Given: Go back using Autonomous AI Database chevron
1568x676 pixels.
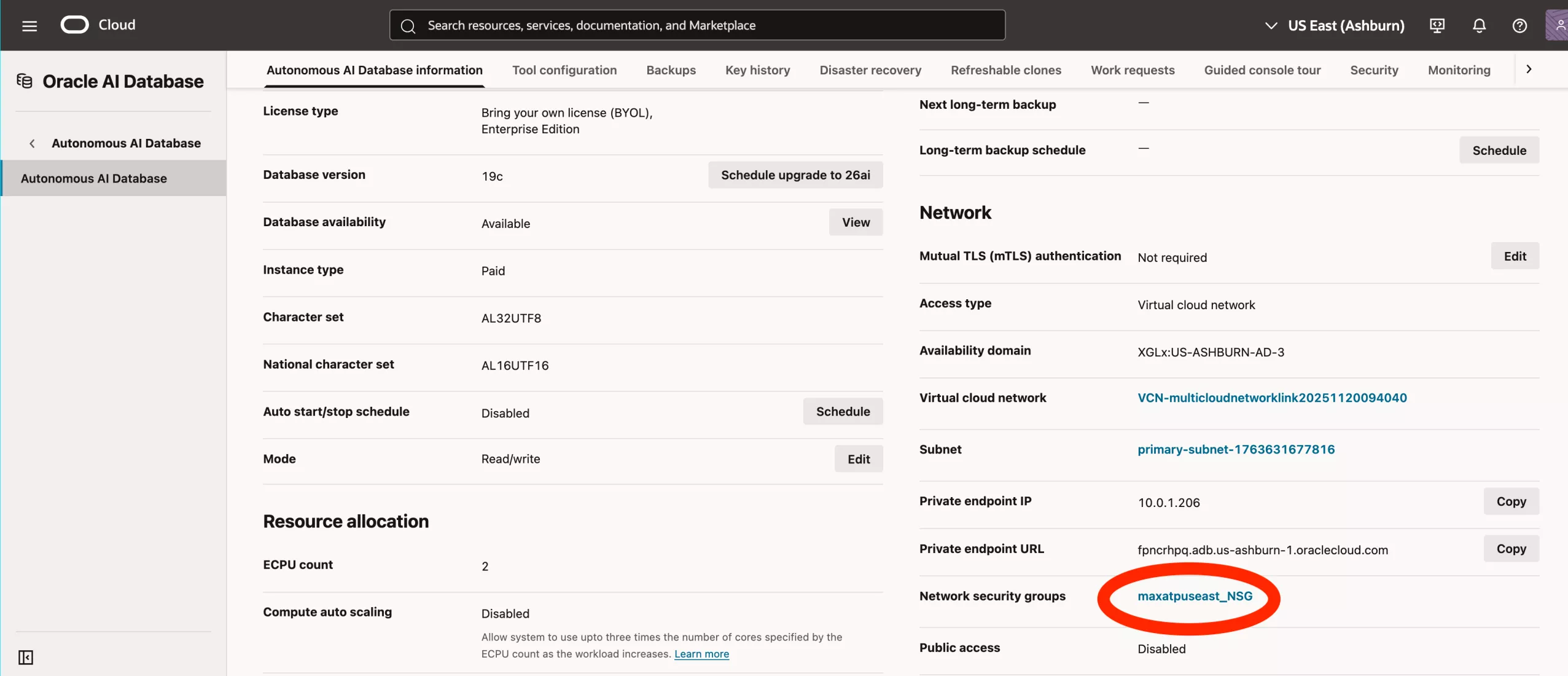Looking at the screenshot, I should click(x=32, y=143).
